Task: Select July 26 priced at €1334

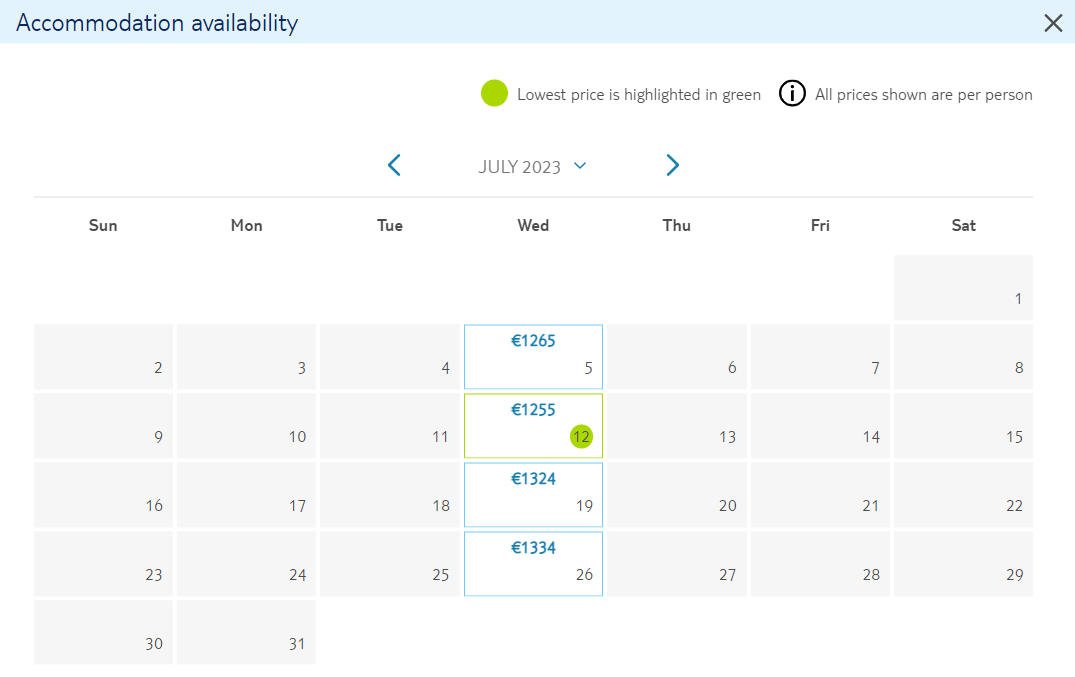Action: coord(533,564)
